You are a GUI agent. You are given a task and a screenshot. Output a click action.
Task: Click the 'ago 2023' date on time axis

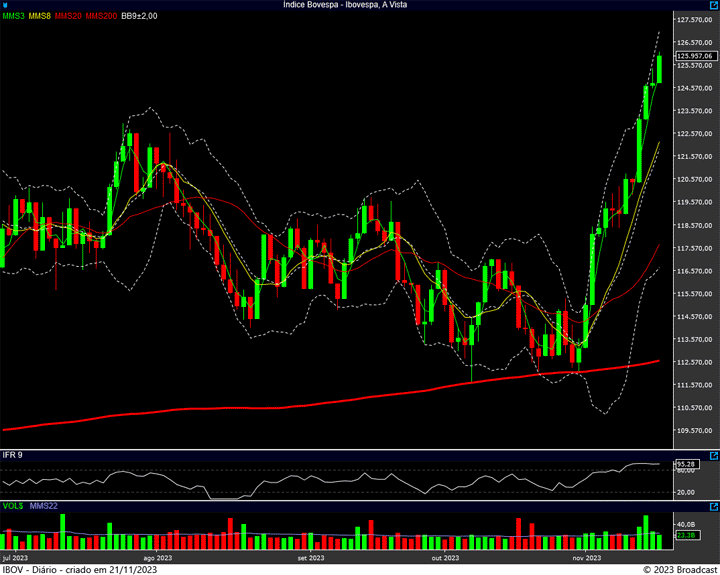point(157,557)
